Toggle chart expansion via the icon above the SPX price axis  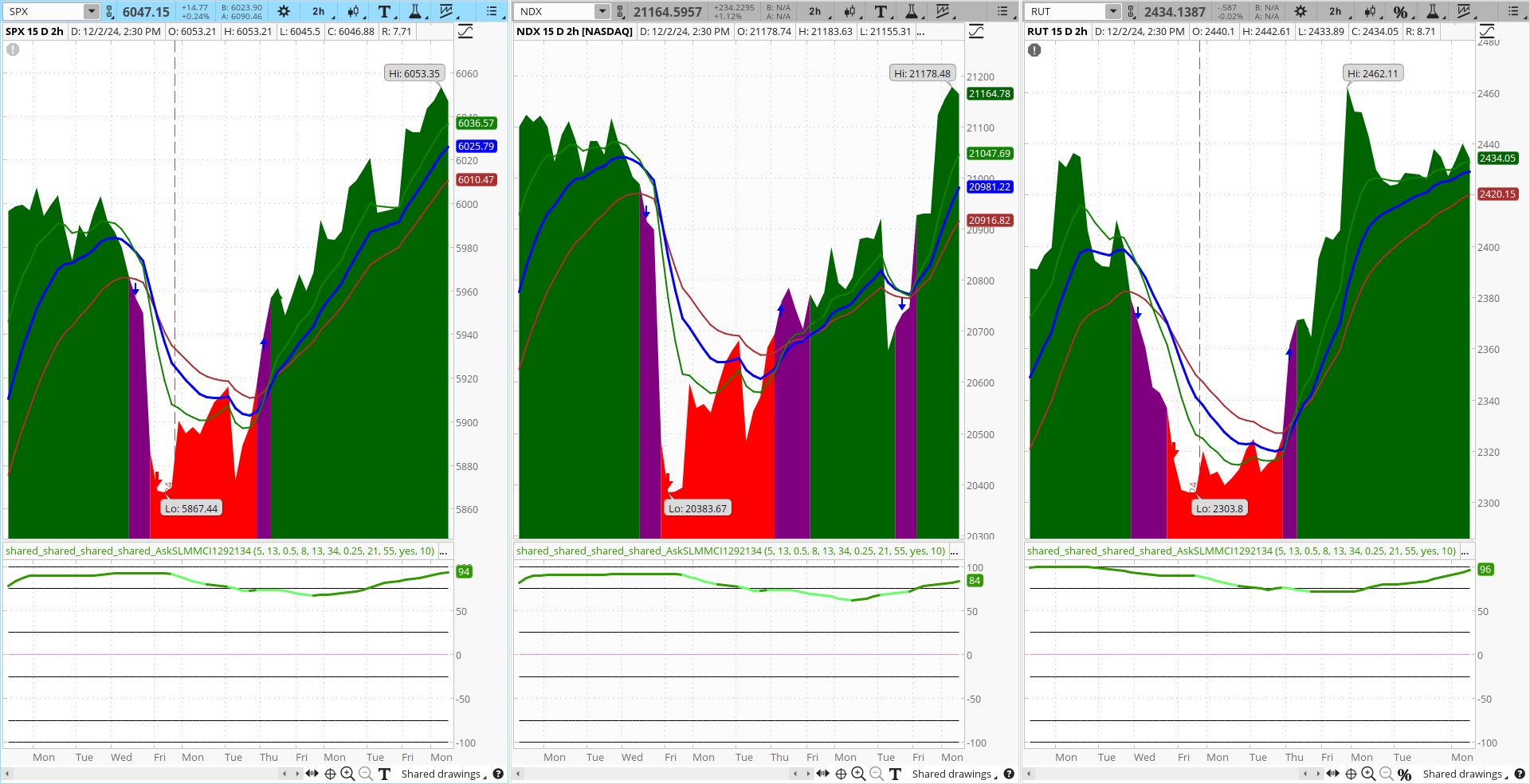tap(465, 31)
